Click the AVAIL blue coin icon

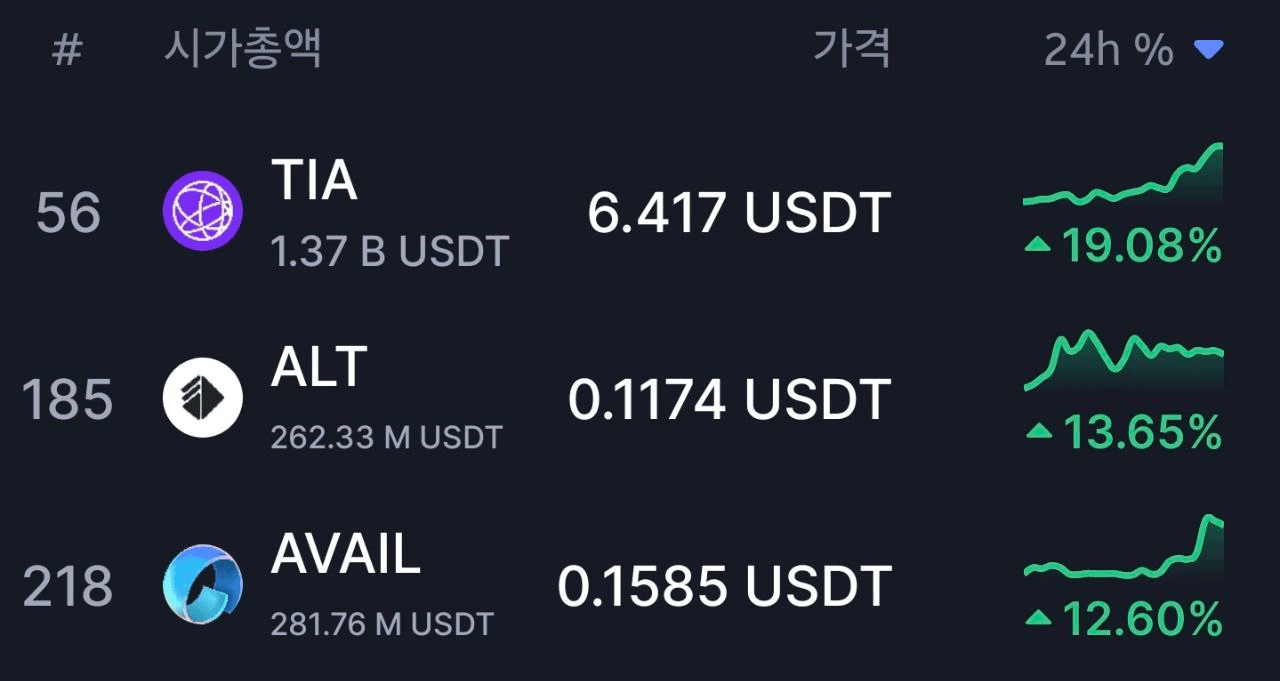(202, 584)
